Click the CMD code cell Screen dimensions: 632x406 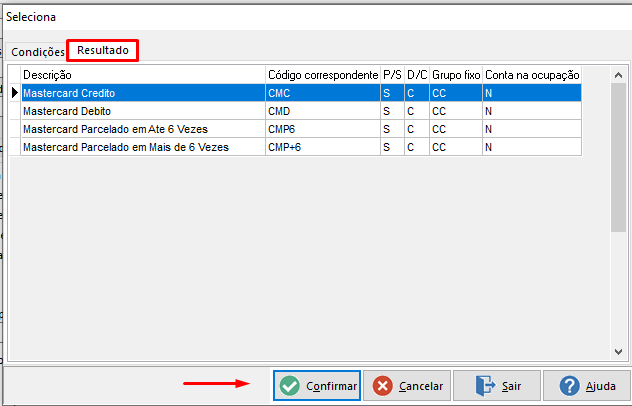[x=323, y=111]
